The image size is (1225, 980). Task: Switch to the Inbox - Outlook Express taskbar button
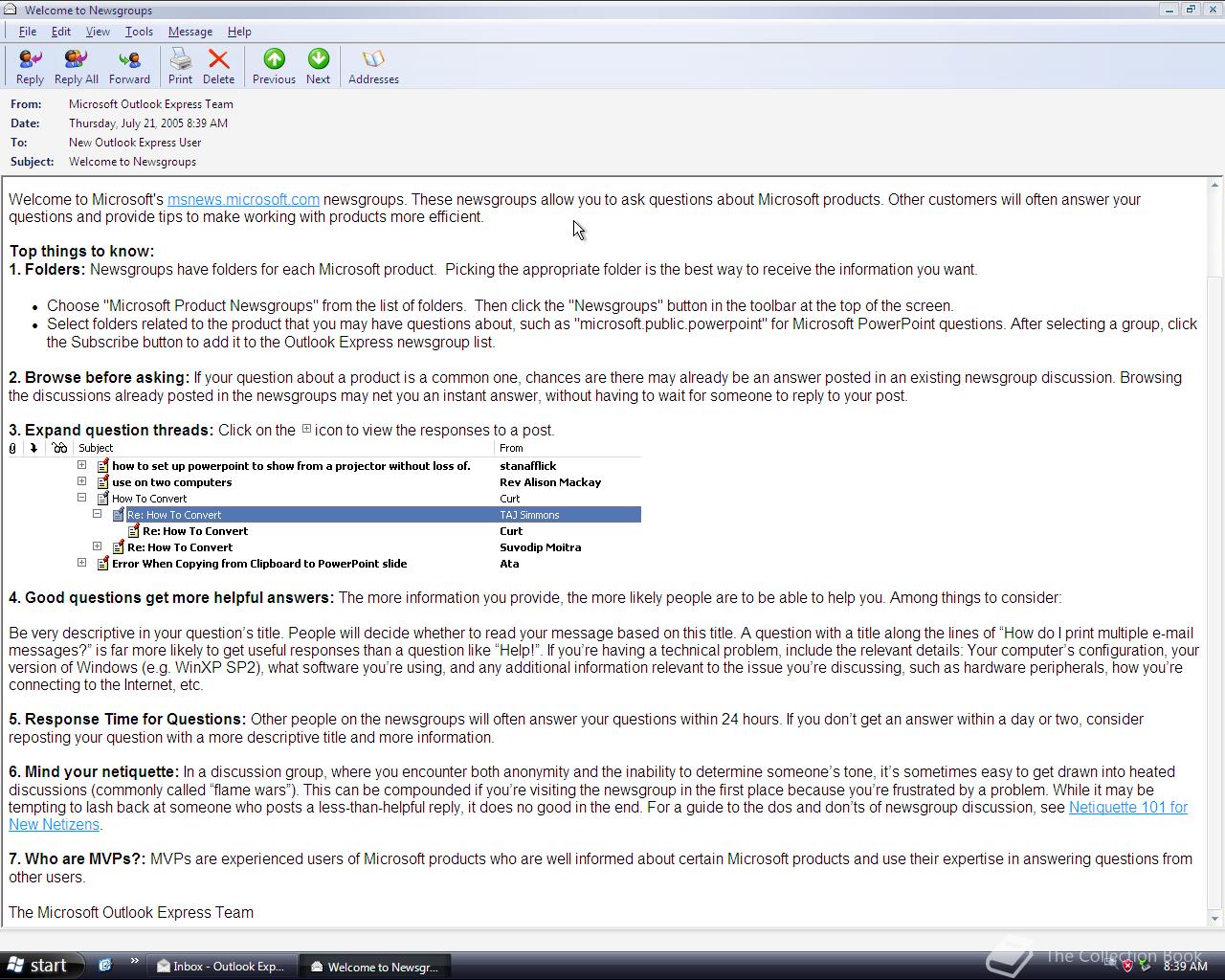222,967
